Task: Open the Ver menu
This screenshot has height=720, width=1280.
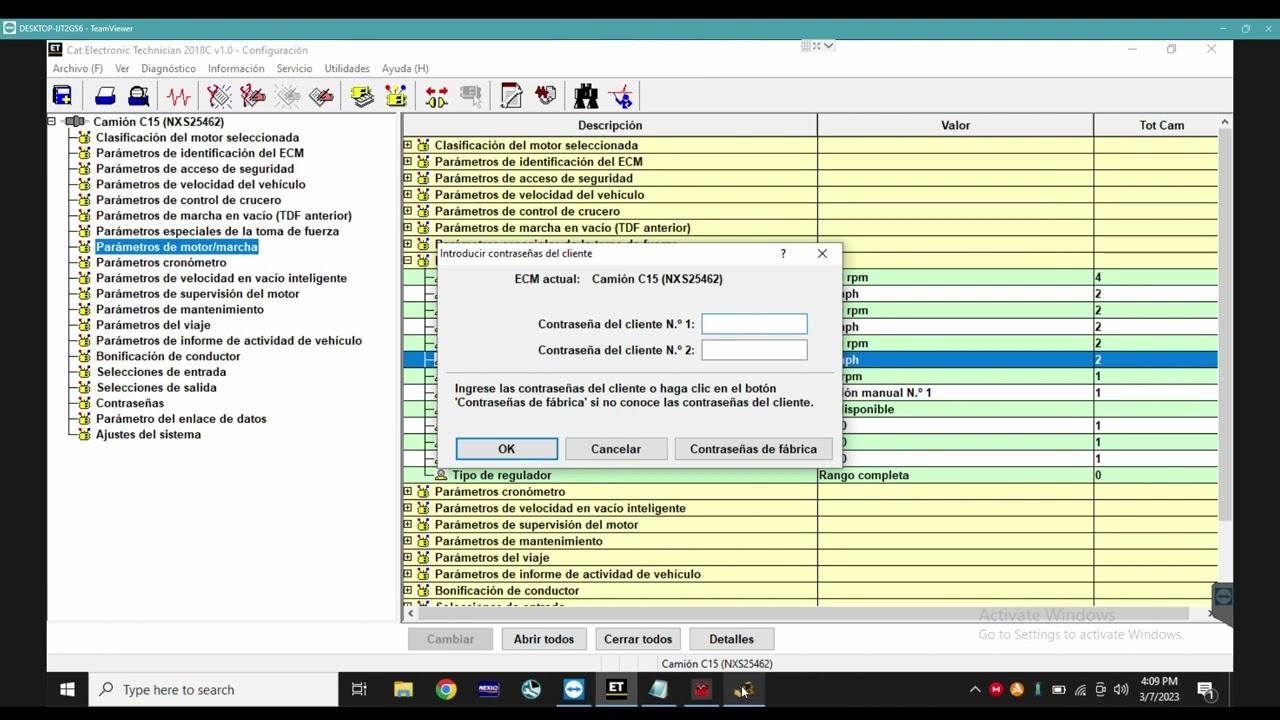Action: tap(122, 68)
